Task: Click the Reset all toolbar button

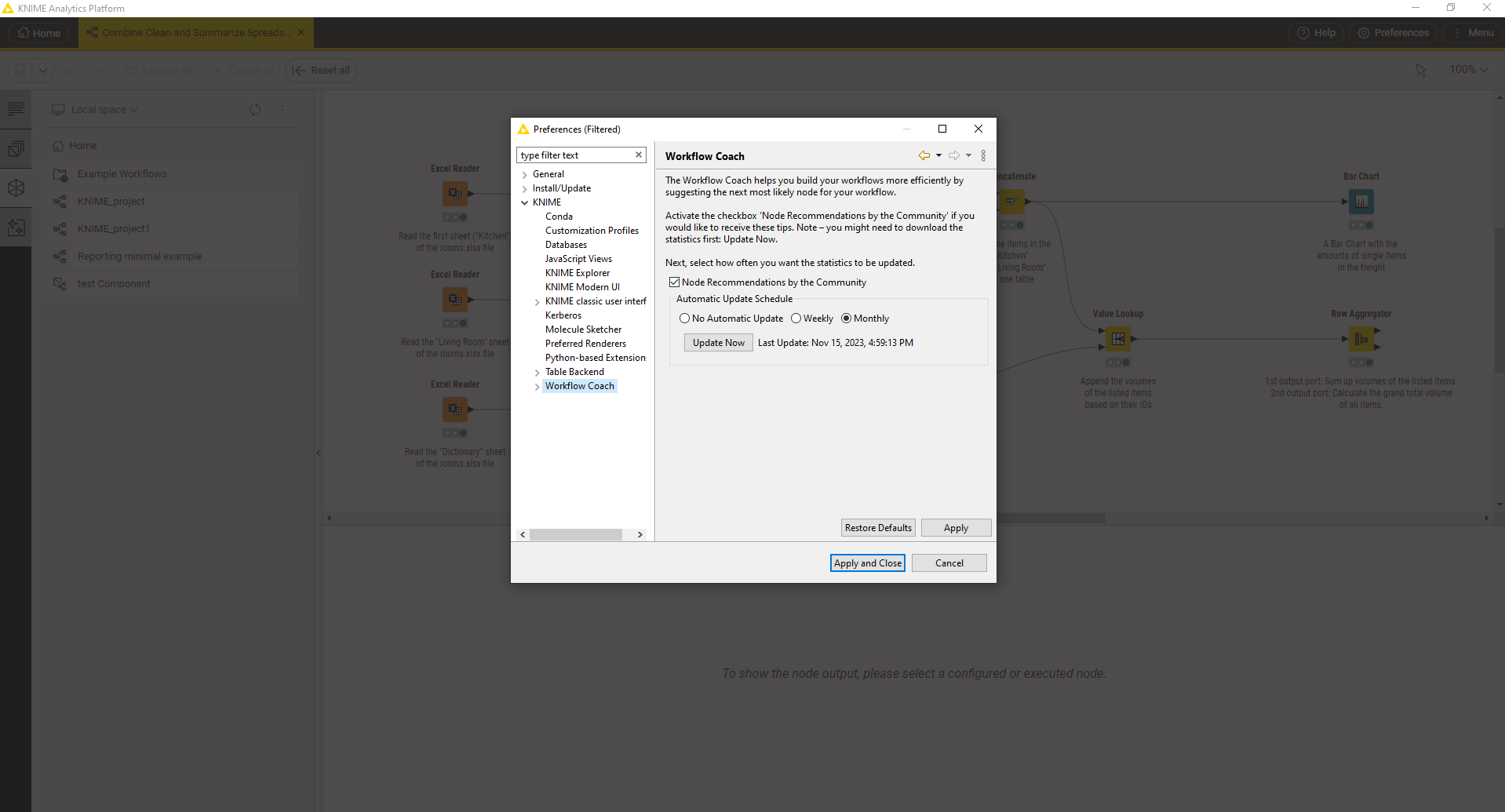Action: click(x=321, y=70)
